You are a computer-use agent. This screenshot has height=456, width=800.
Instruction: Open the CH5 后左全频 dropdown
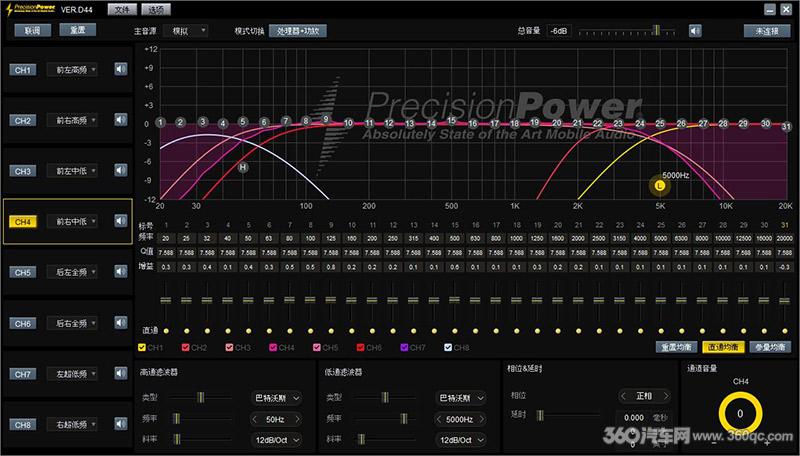pyautogui.click(x=72, y=272)
